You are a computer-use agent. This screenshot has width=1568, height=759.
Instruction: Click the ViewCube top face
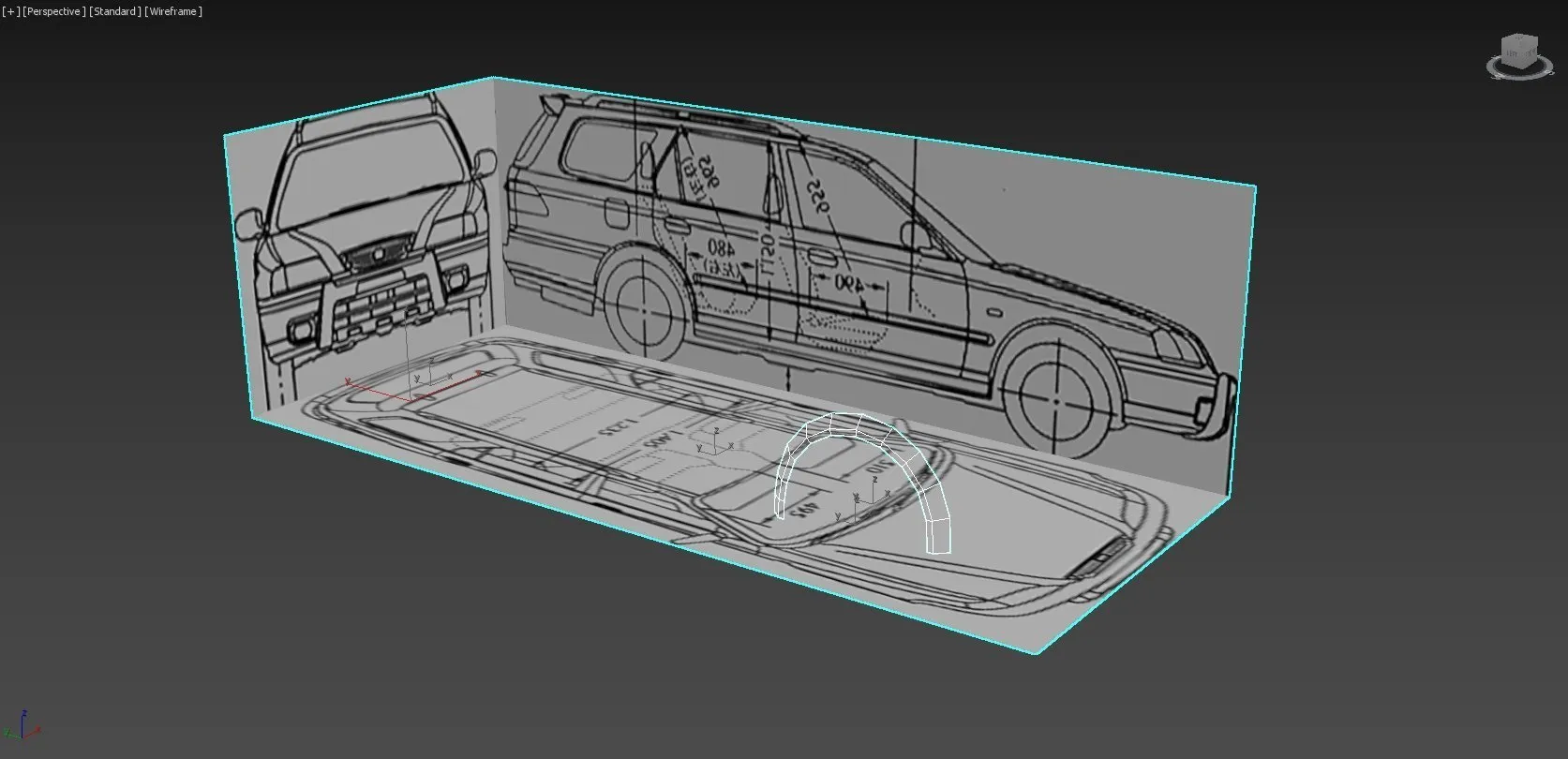point(1520,40)
